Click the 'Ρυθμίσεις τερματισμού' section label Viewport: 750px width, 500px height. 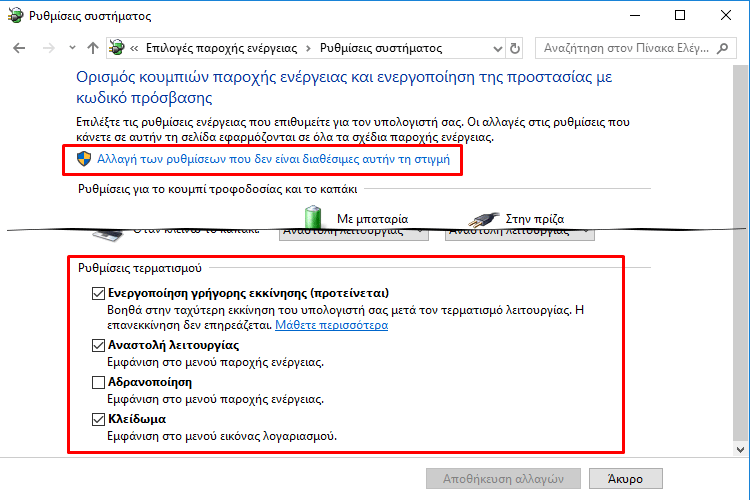click(140, 268)
